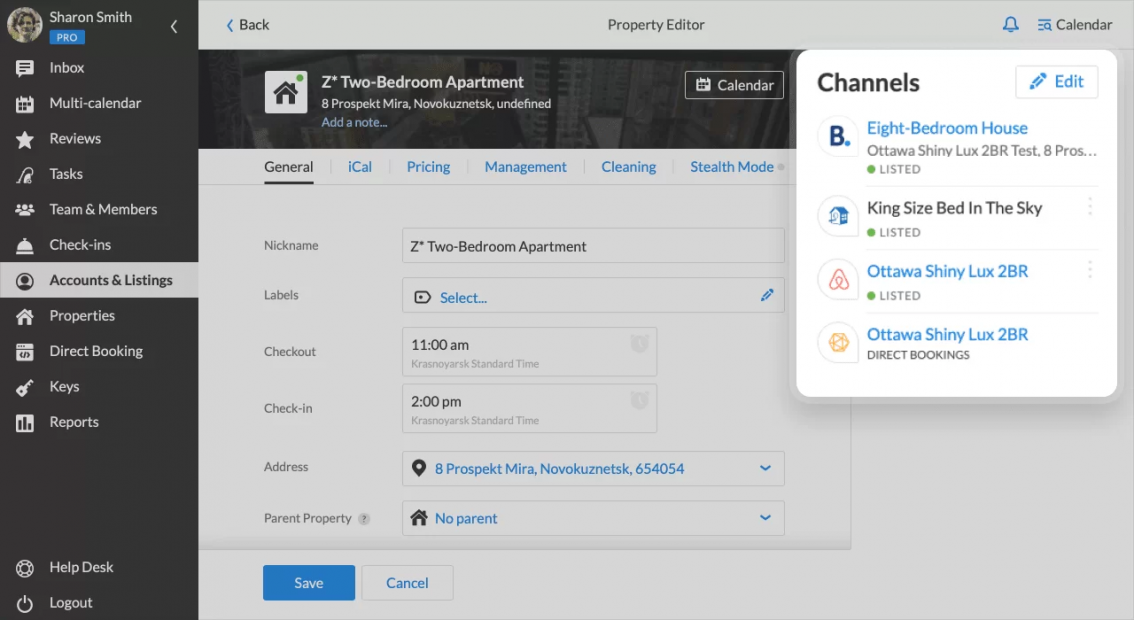
Task: Click the Edit button in Channels panel
Action: pos(1056,82)
